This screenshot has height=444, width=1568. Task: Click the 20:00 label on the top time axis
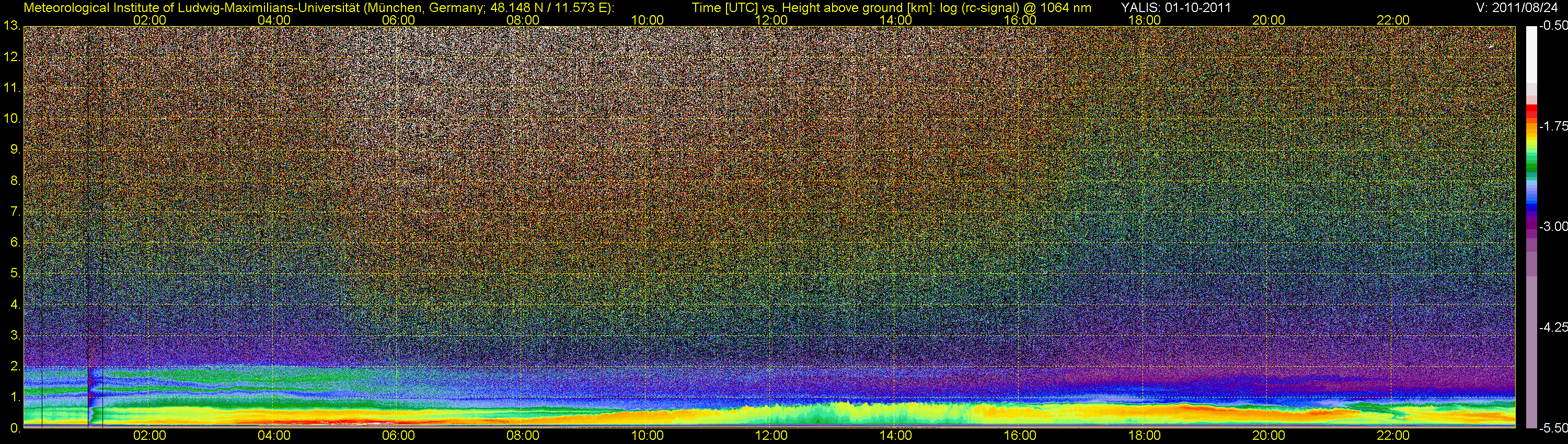[x=1269, y=20]
